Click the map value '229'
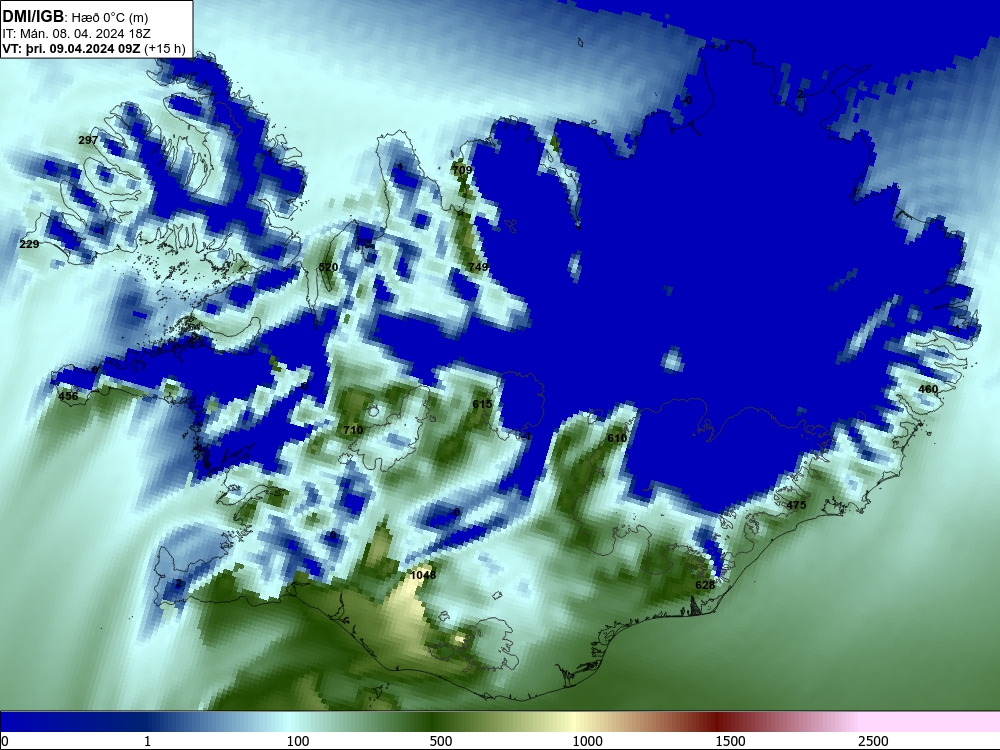This screenshot has height=750, width=1000. pos(29,244)
